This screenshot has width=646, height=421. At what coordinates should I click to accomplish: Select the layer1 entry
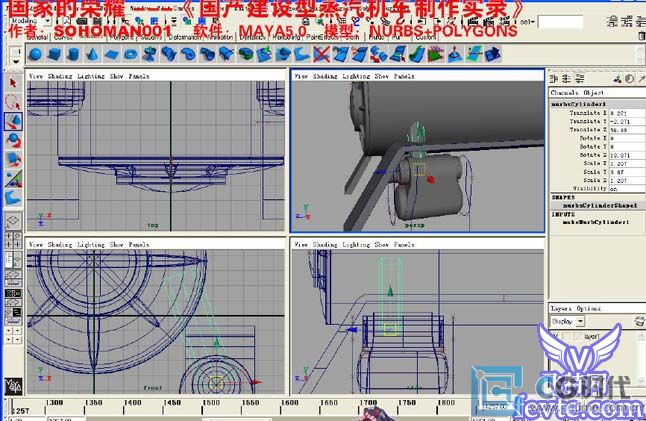point(591,337)
